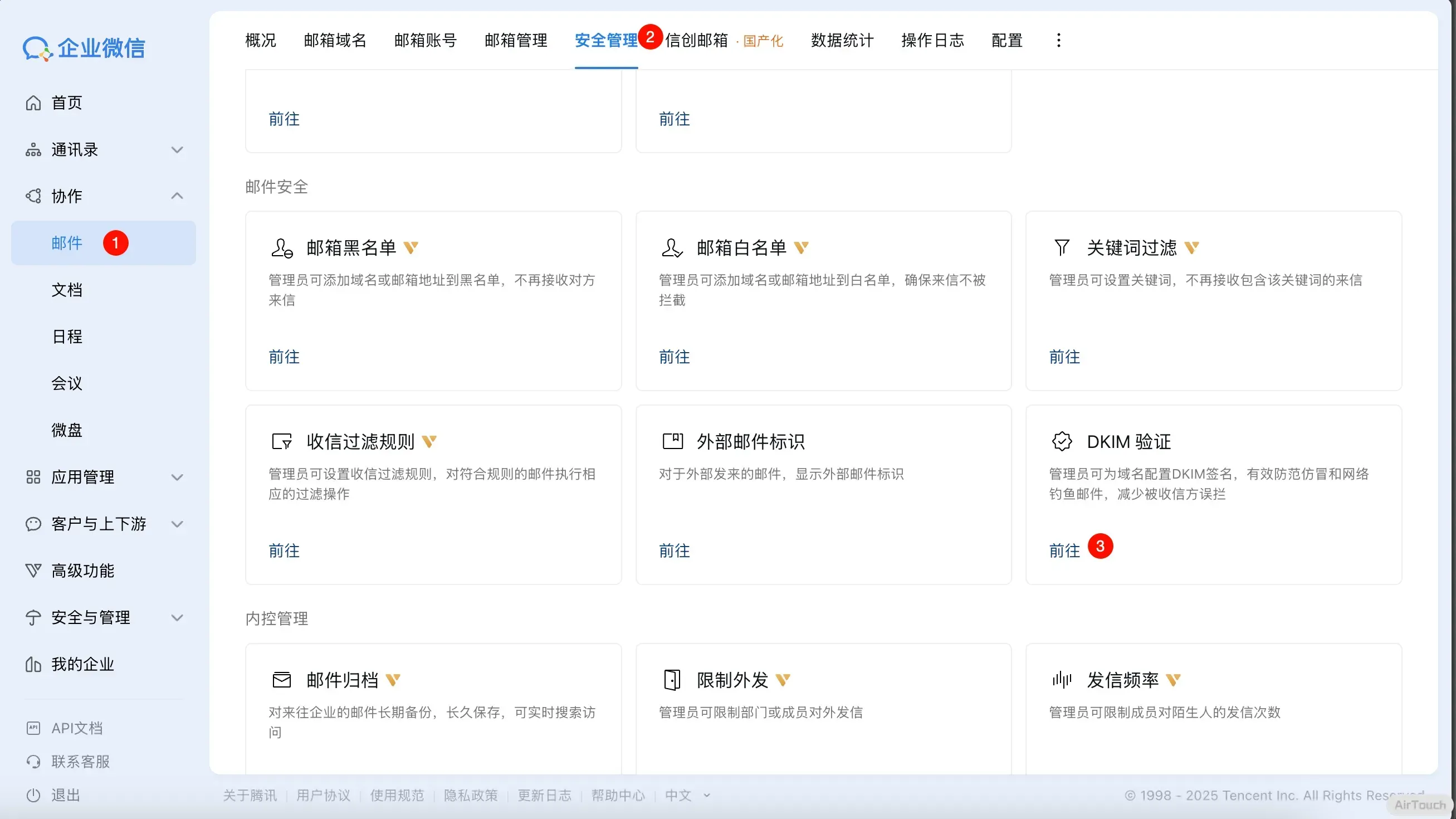
Task: Click 前往 under DKIM 验证
Action: pos(1064,550)
